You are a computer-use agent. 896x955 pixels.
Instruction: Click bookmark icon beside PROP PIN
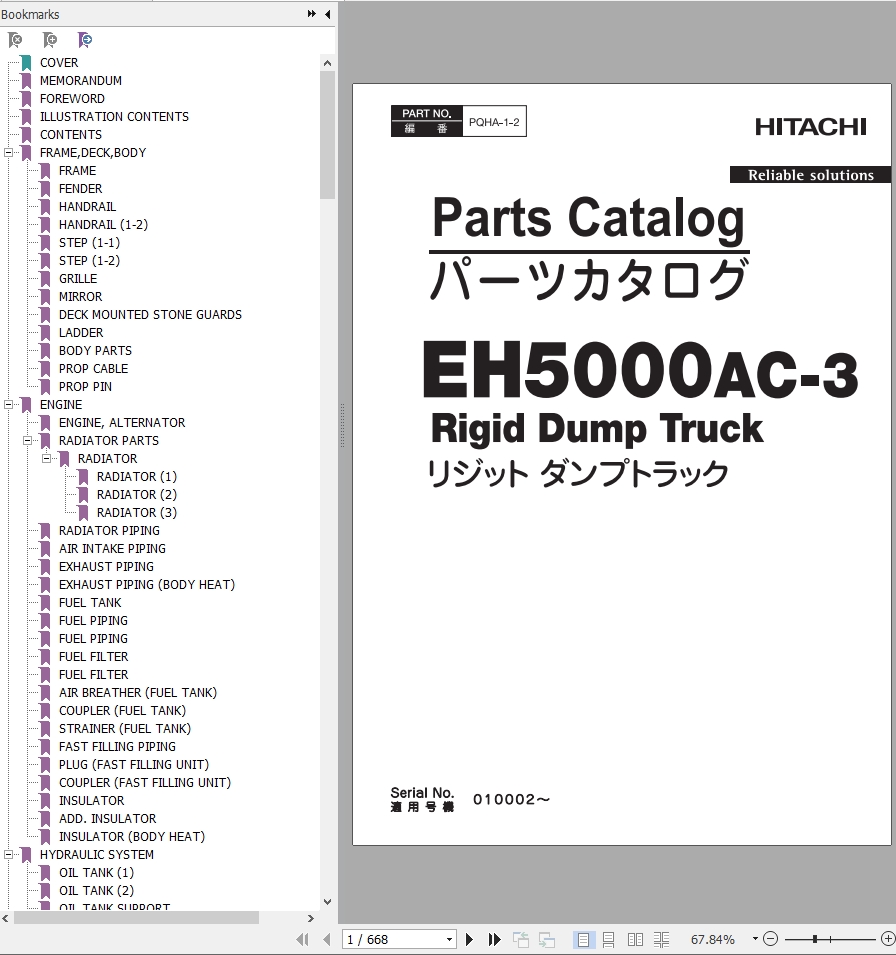click(x=45, y=387)
